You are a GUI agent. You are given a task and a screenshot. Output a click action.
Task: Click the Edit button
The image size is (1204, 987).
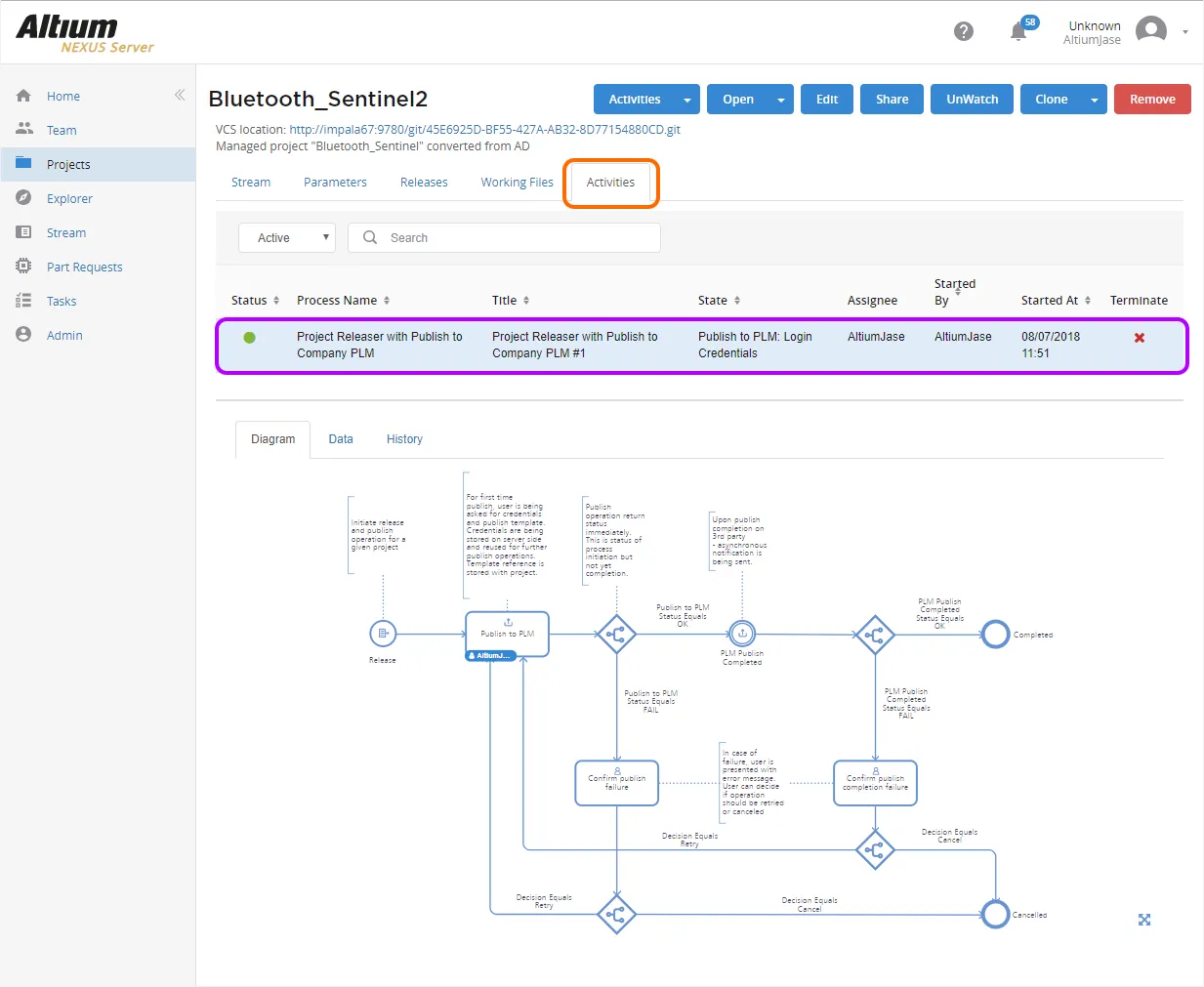tap(827, 100)
